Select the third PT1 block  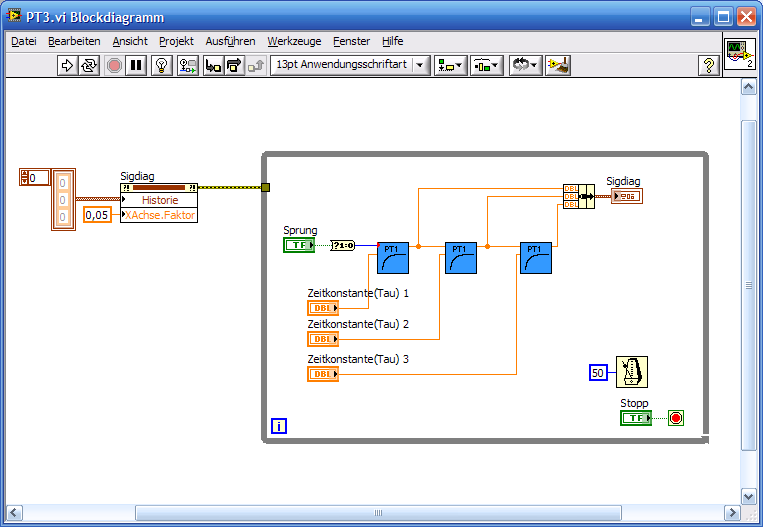(536, 258)
